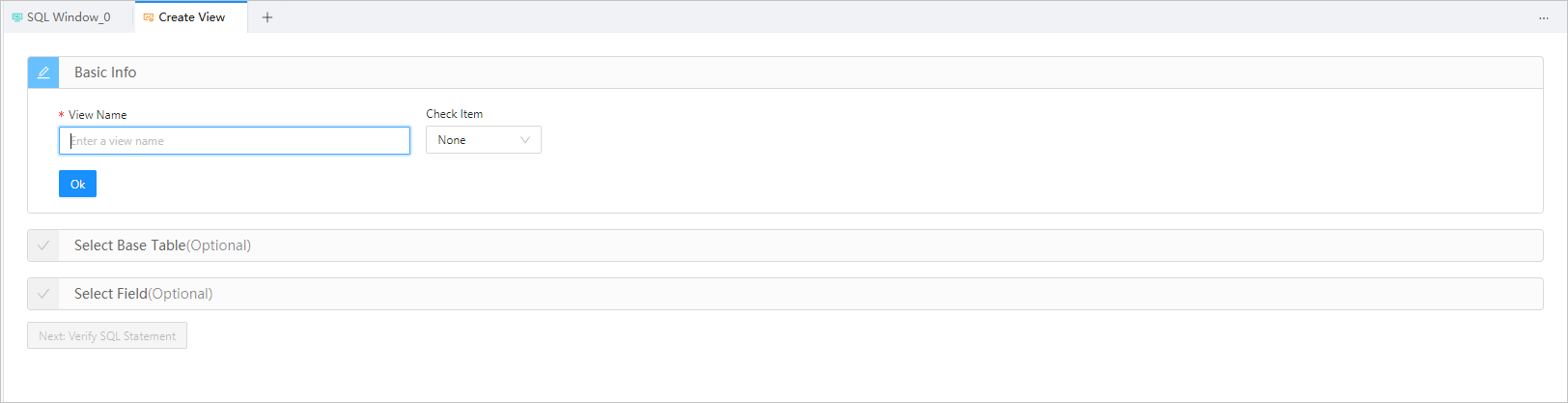
Task: Focus the View Name input field
Action: tap(235, 141)
